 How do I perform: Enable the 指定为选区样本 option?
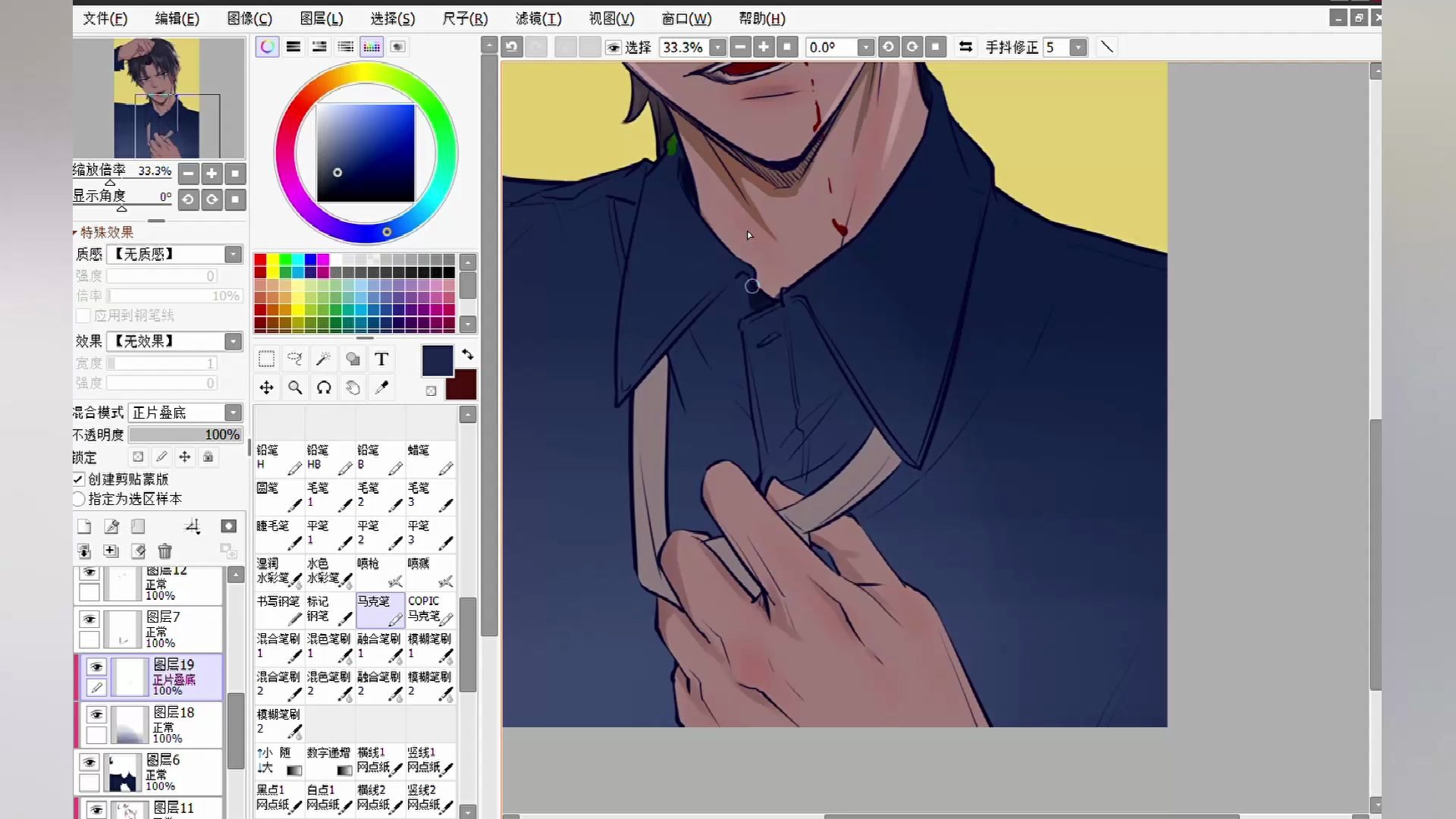(79, 499)
